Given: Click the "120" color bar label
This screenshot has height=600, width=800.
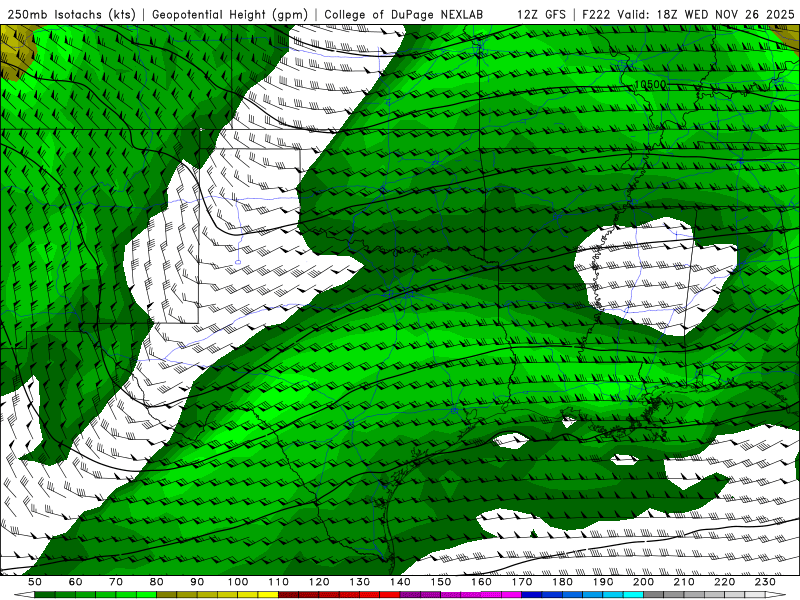Looking at the screenshot, I should pos(319,582).
